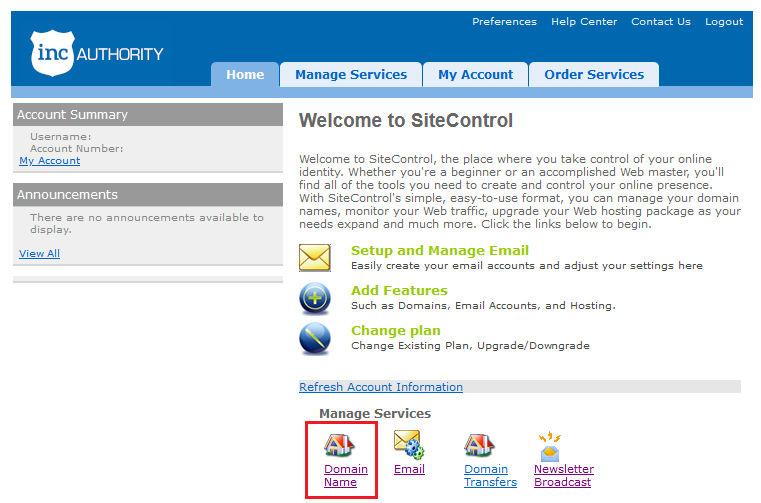
Task: Open the Add Features heading link
Action: point(399,290)
